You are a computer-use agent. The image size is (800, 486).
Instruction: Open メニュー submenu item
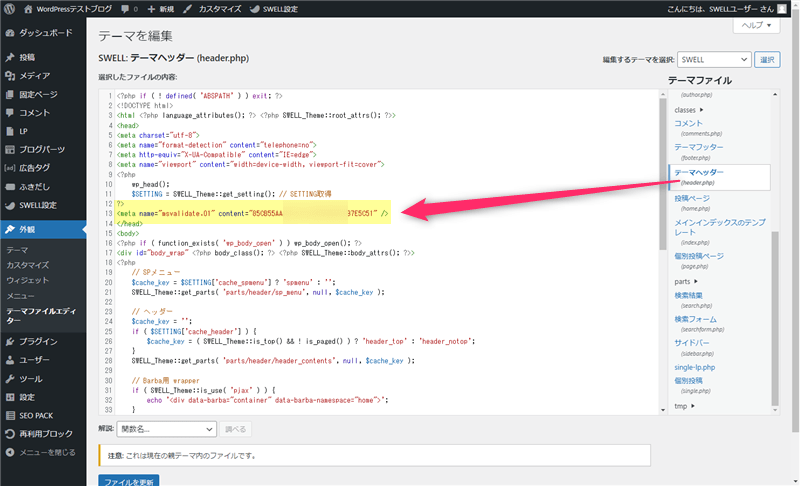point(20,296)
